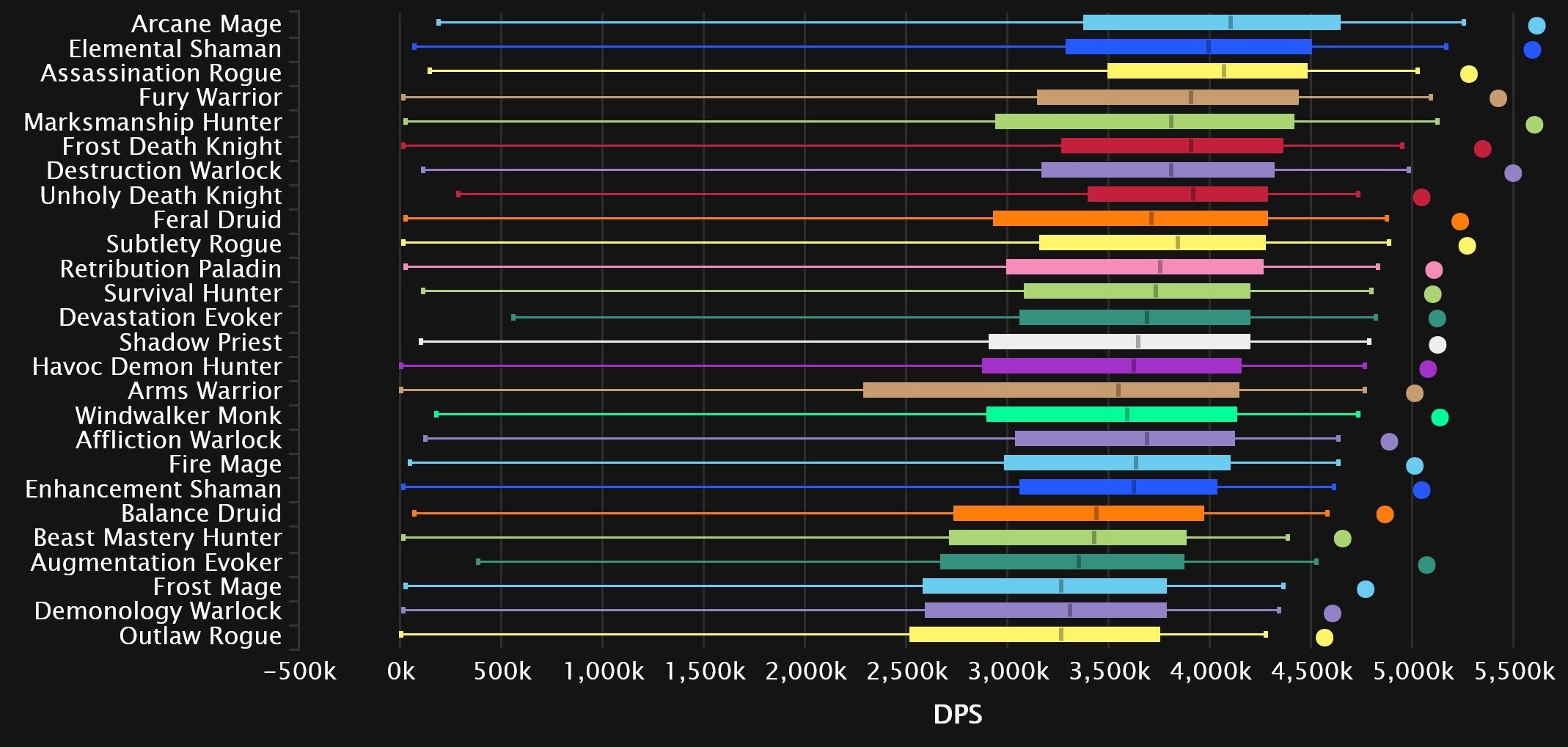Click the Devastation Evoker left whisker end

coord(513,318)
